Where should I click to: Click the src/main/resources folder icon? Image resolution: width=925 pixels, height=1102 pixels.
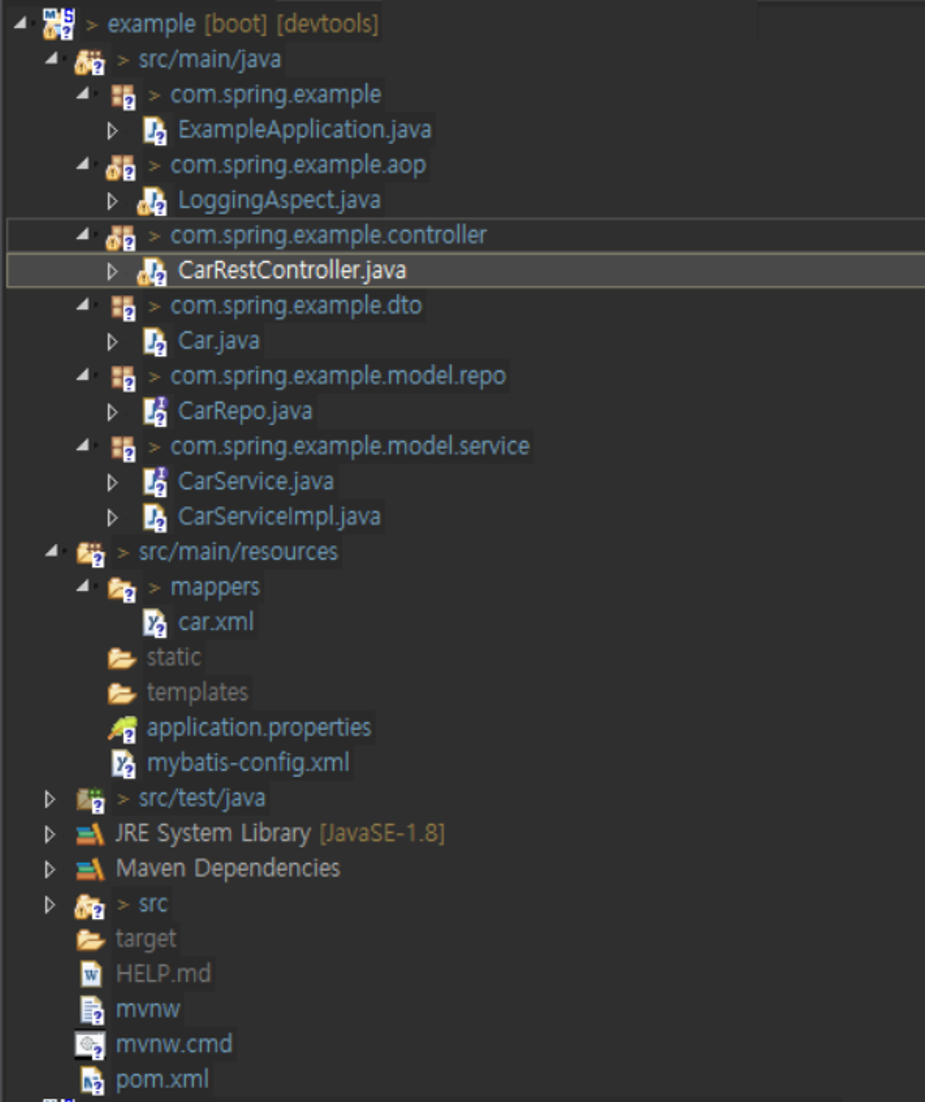[91, 554]
